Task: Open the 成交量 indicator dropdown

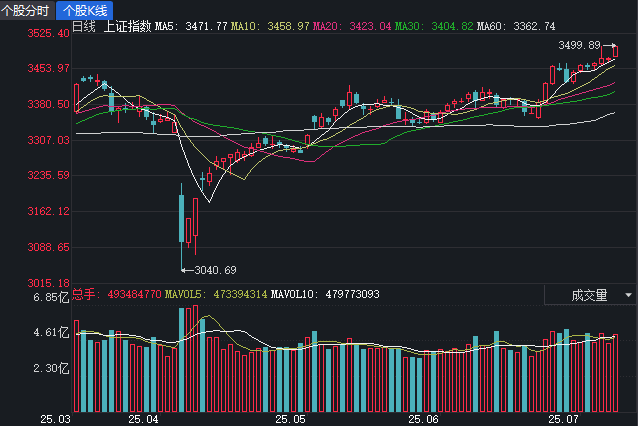Action: click(x=590, y=295)
